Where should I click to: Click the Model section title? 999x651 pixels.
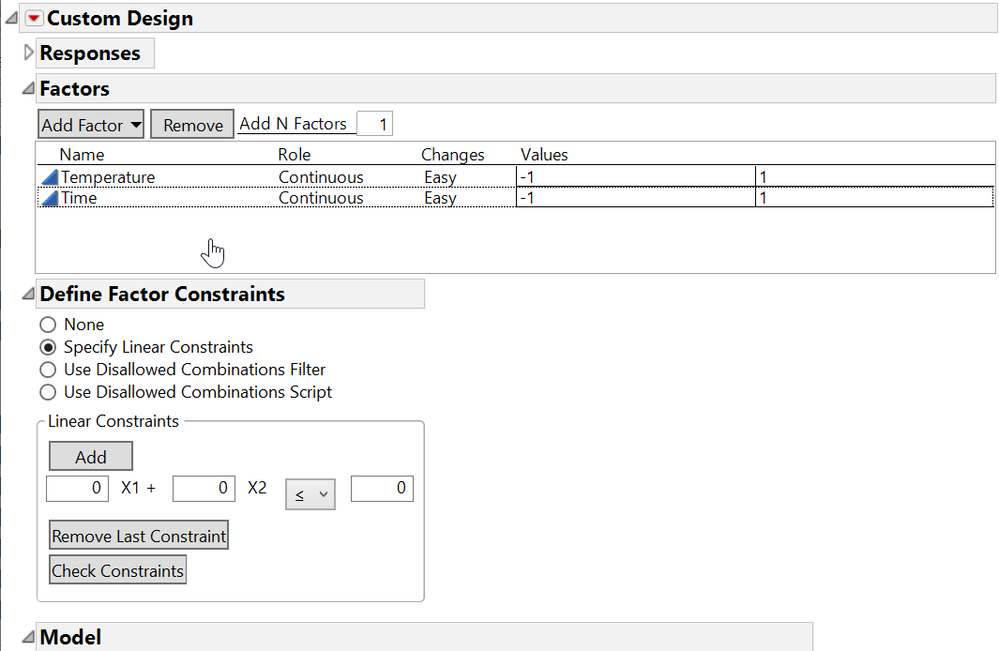click(70, 637)
